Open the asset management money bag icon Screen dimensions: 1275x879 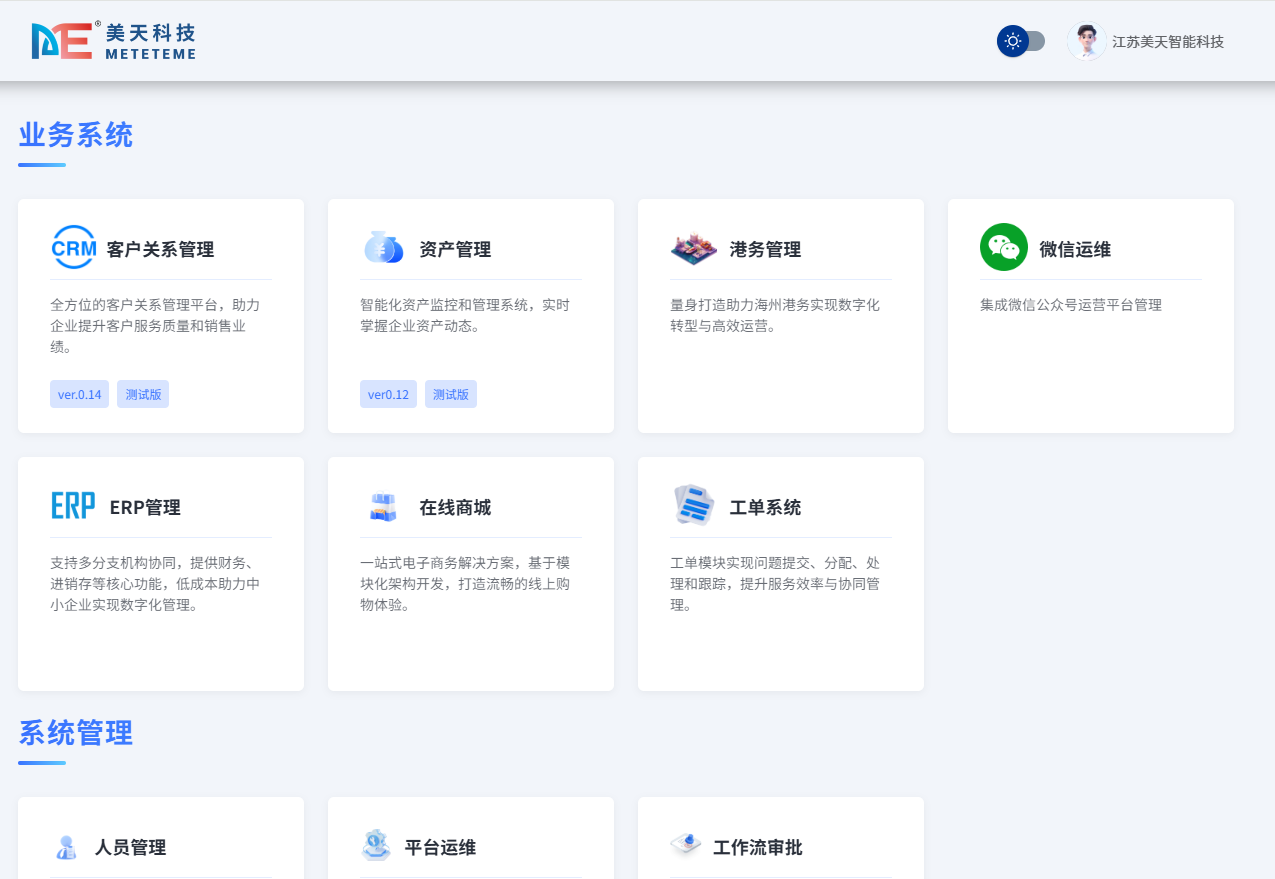point(383,248)
